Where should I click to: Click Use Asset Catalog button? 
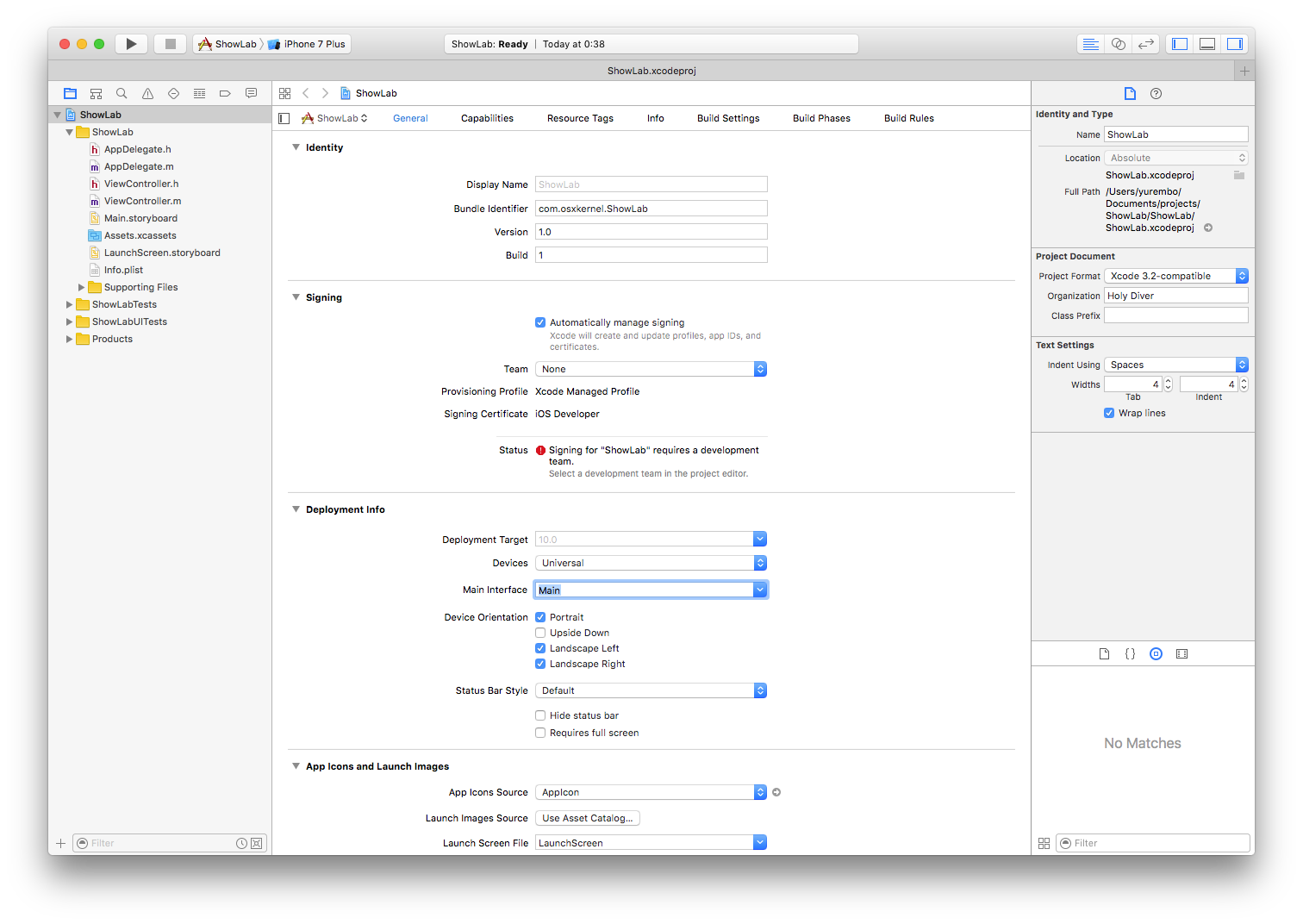(x=588, y=818)
